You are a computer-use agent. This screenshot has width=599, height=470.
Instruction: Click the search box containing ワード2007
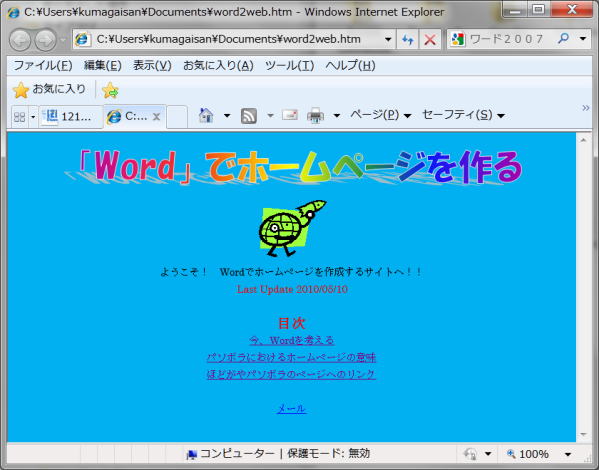point(507,39)
